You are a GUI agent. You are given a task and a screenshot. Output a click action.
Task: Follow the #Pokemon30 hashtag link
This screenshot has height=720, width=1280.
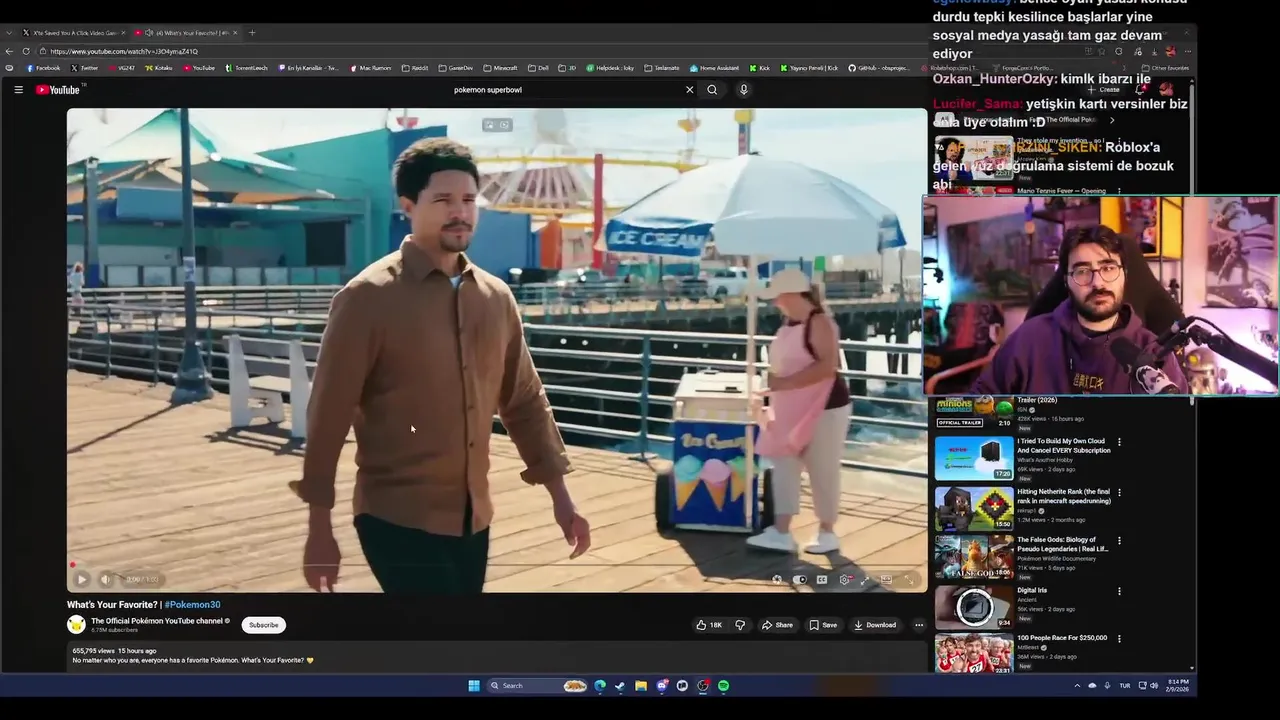point(192,605)
